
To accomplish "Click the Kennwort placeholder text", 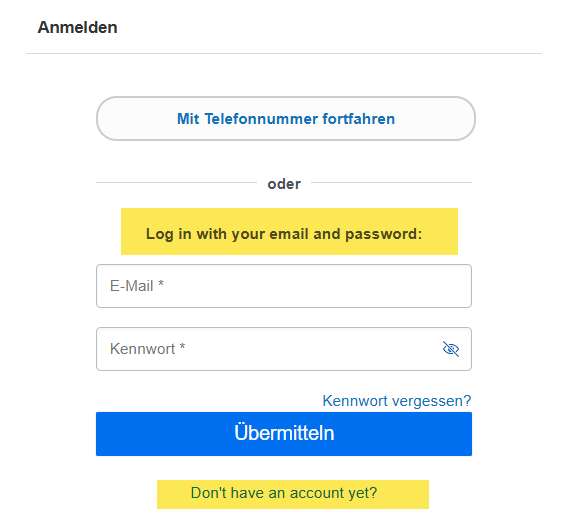I will (x=148, y=349).
